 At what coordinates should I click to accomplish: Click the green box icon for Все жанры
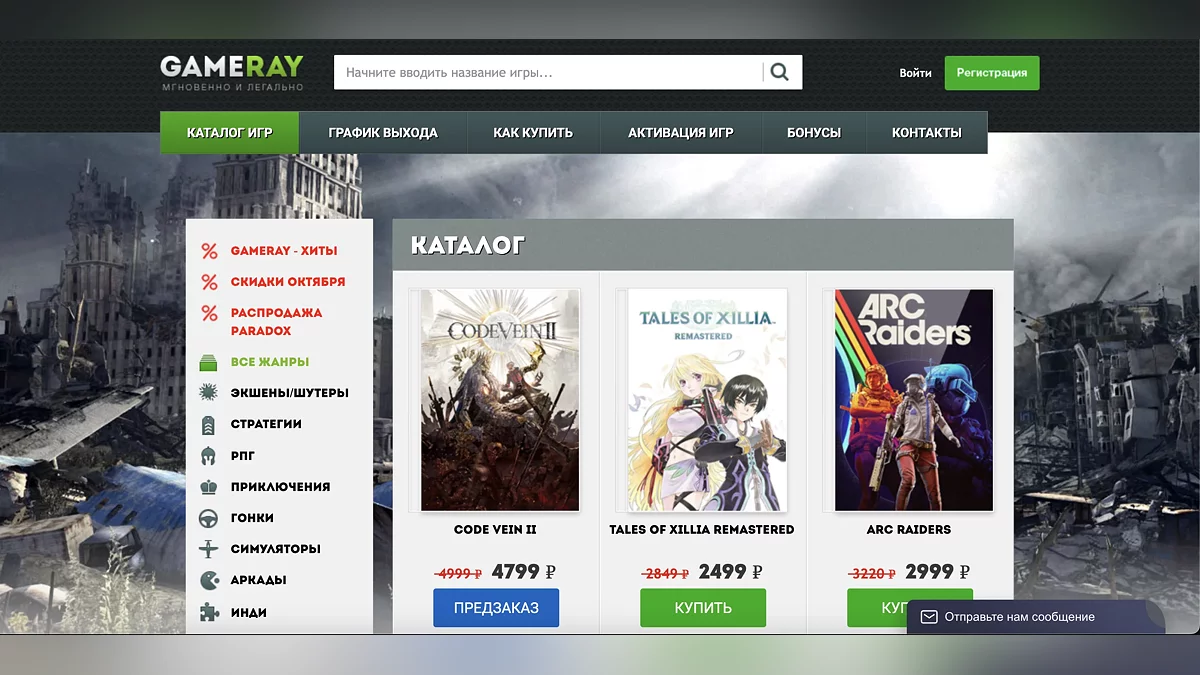click(x=209, y=362)
